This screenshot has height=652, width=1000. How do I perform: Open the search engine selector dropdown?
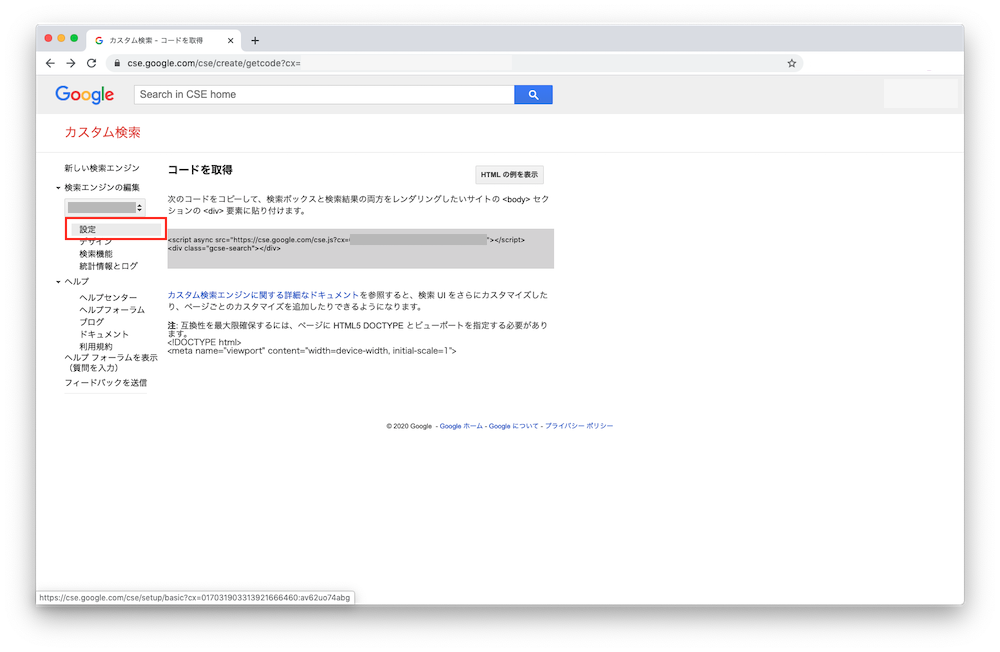pyautogui.click(x=105, y=207)
